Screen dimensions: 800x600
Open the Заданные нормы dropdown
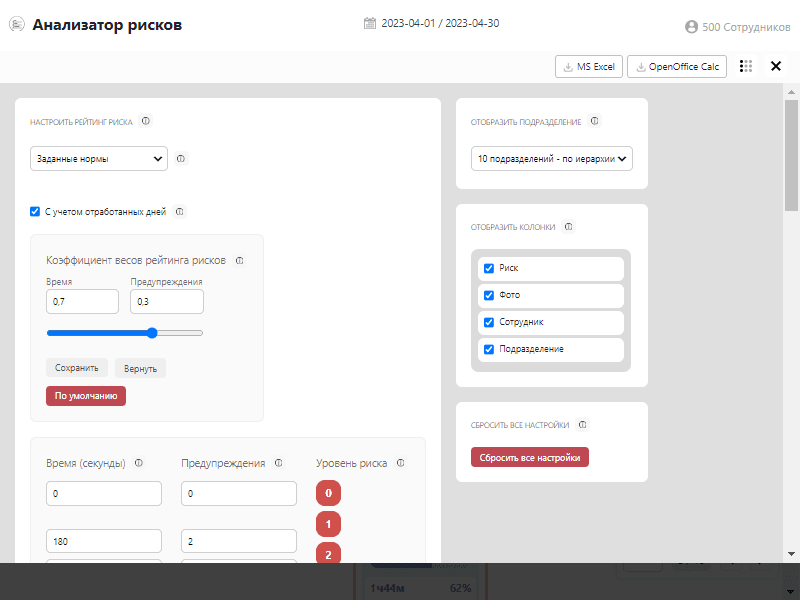tap(99, 158)
